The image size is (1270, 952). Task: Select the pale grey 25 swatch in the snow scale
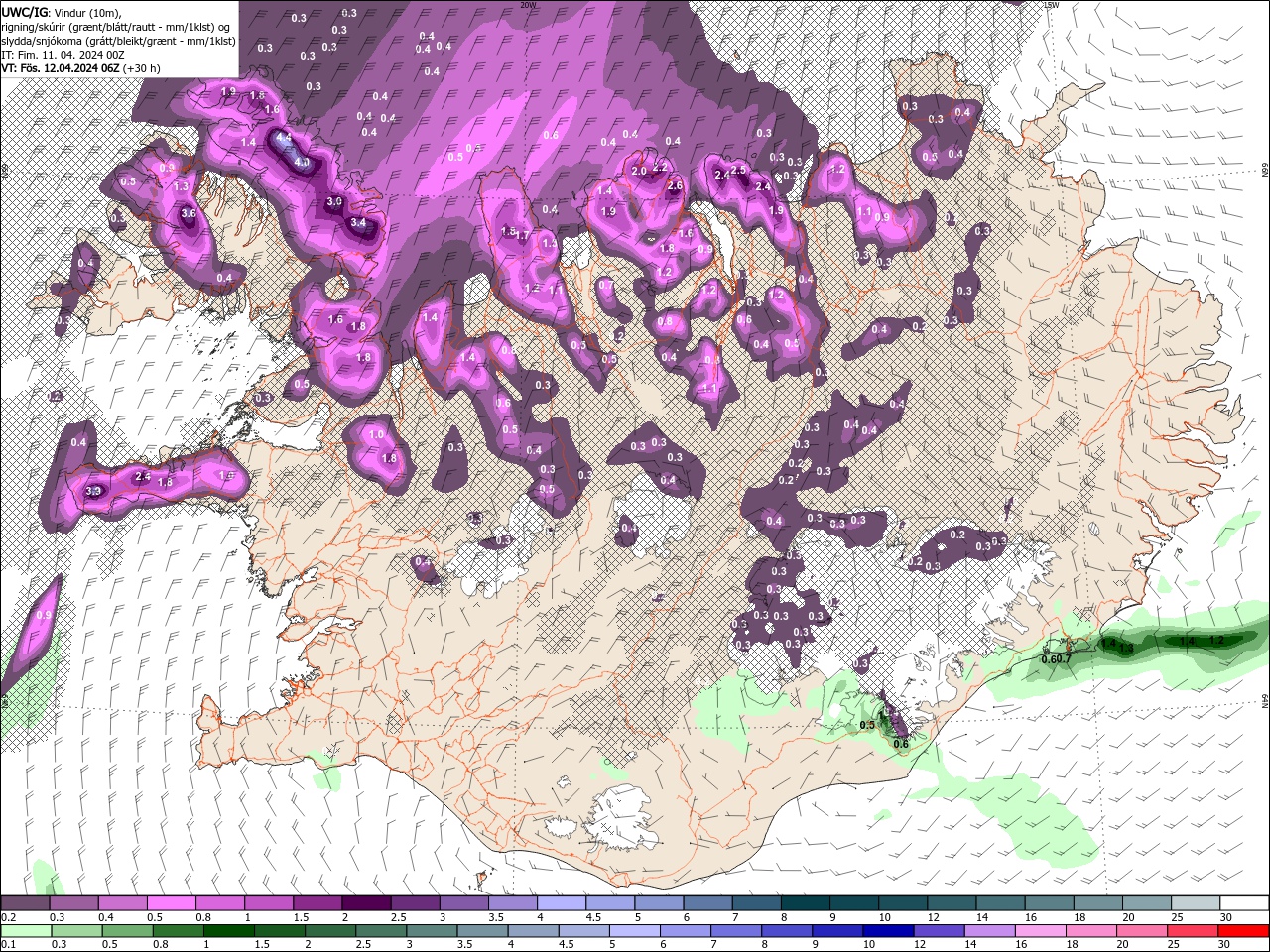(1195, 903)
